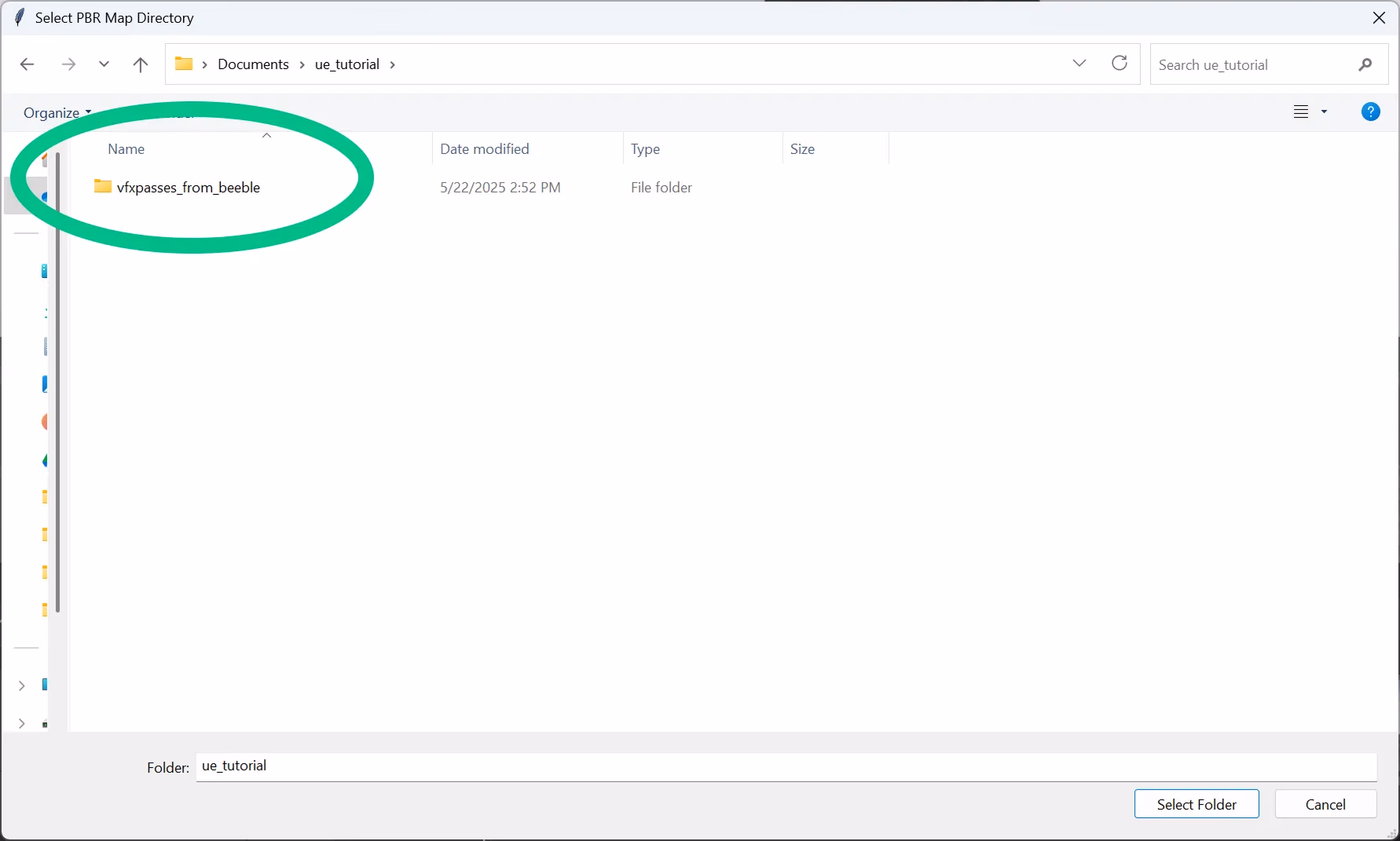This screenshot has width=1400, height=841.
Task: Click the Forward navigation arrow
Action: pos(68,64)
